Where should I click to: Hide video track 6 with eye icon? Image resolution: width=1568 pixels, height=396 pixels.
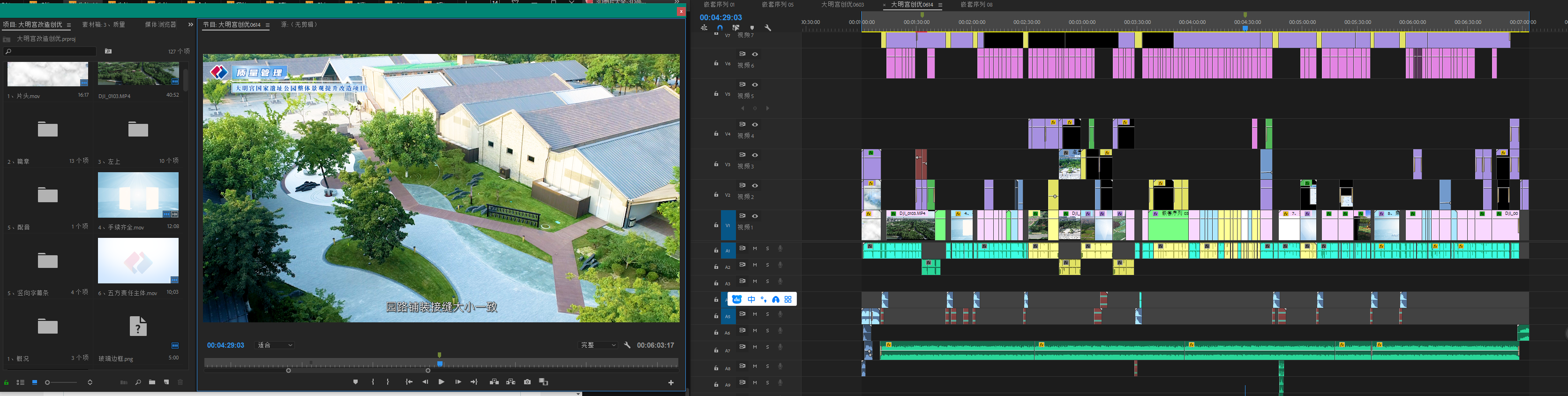coord(755,54)
